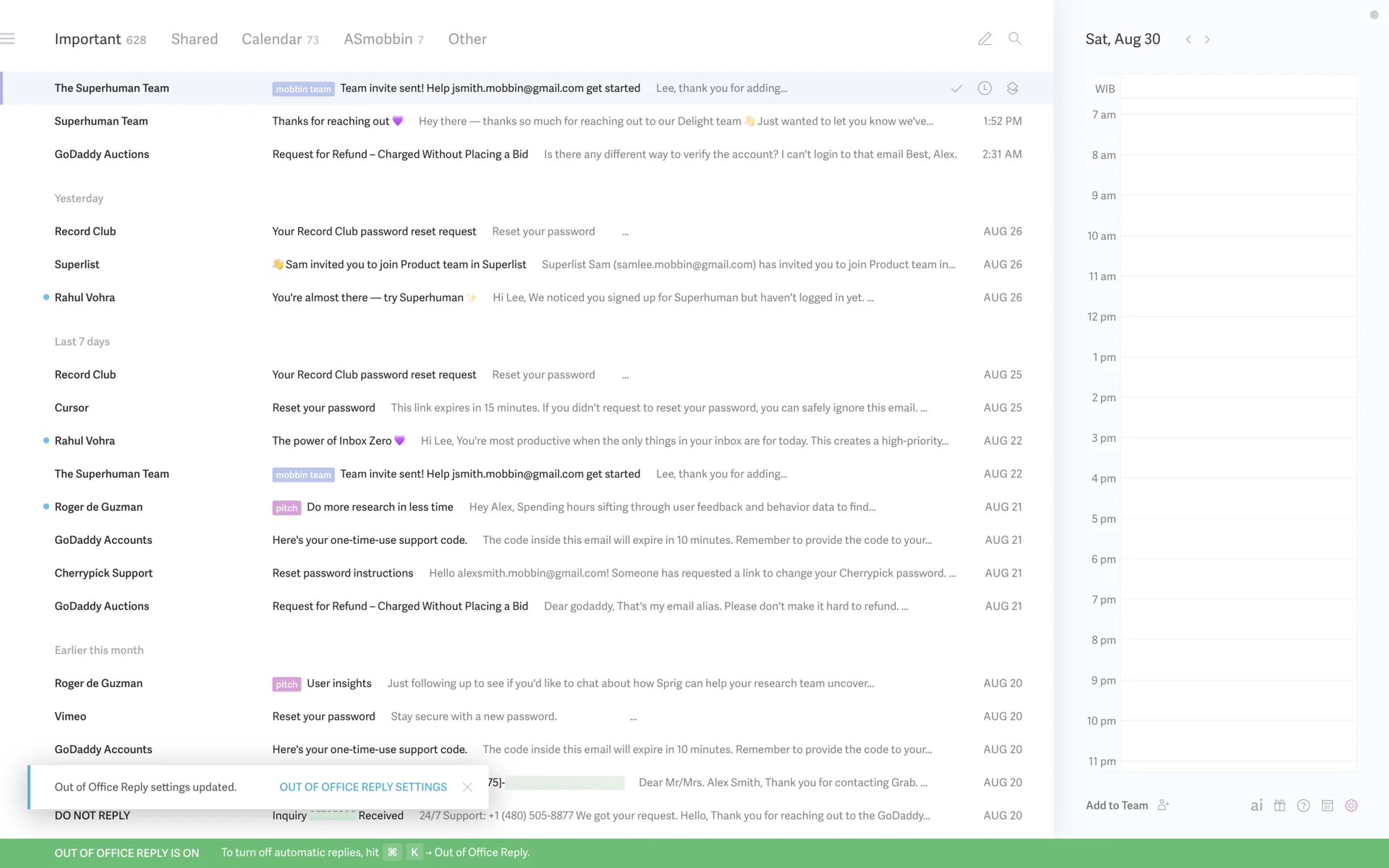This screenshot has width=1389, height=868.
Task: Set reminder with the clock icon
Action: (x=985, y=88)
